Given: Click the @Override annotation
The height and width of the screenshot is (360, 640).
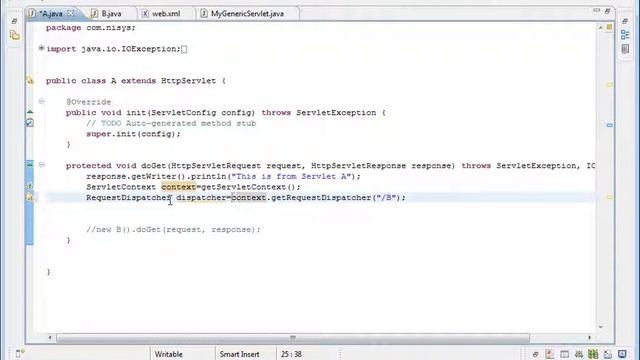Looking at the screenshot, I should [89, 102].
